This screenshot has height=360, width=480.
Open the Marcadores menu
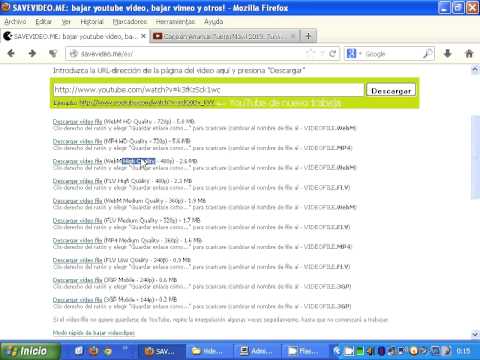coord(130,22)
